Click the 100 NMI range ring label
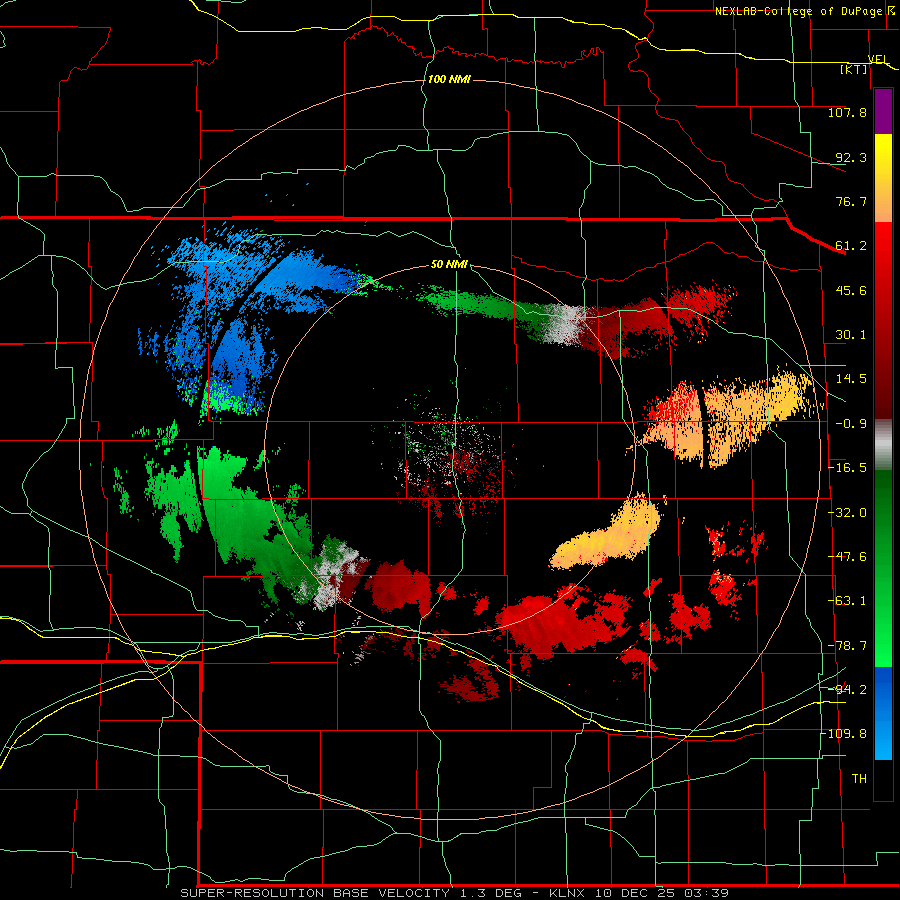This screenshot has width=900, height=900. coord(449,79)
